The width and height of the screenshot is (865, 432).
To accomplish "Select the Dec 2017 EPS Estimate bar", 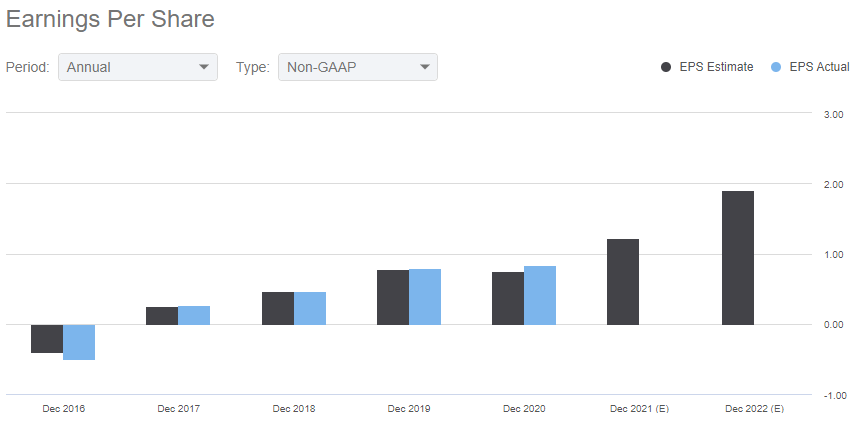I will 162,315.
